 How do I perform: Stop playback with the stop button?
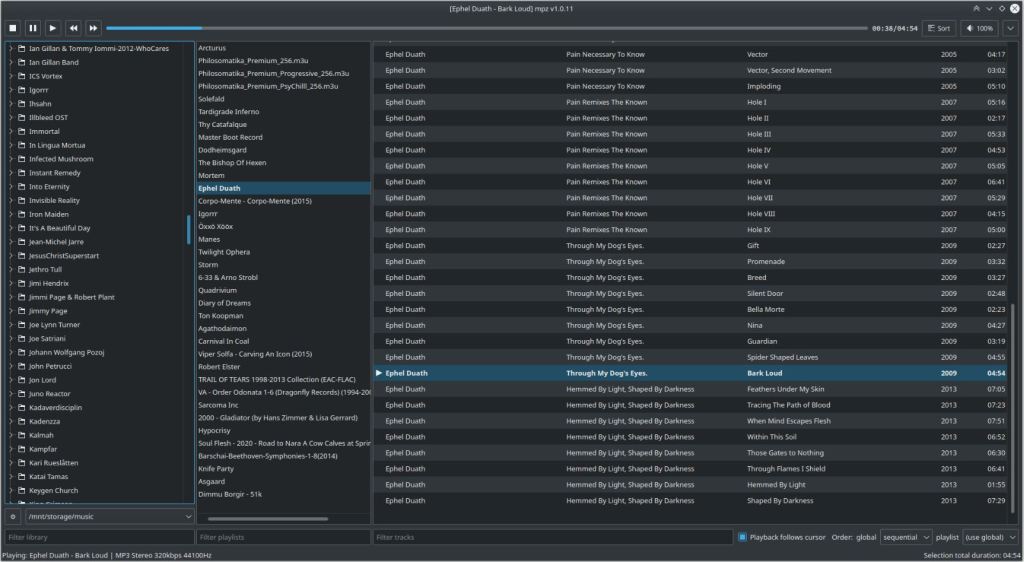[x=12, y=28]
